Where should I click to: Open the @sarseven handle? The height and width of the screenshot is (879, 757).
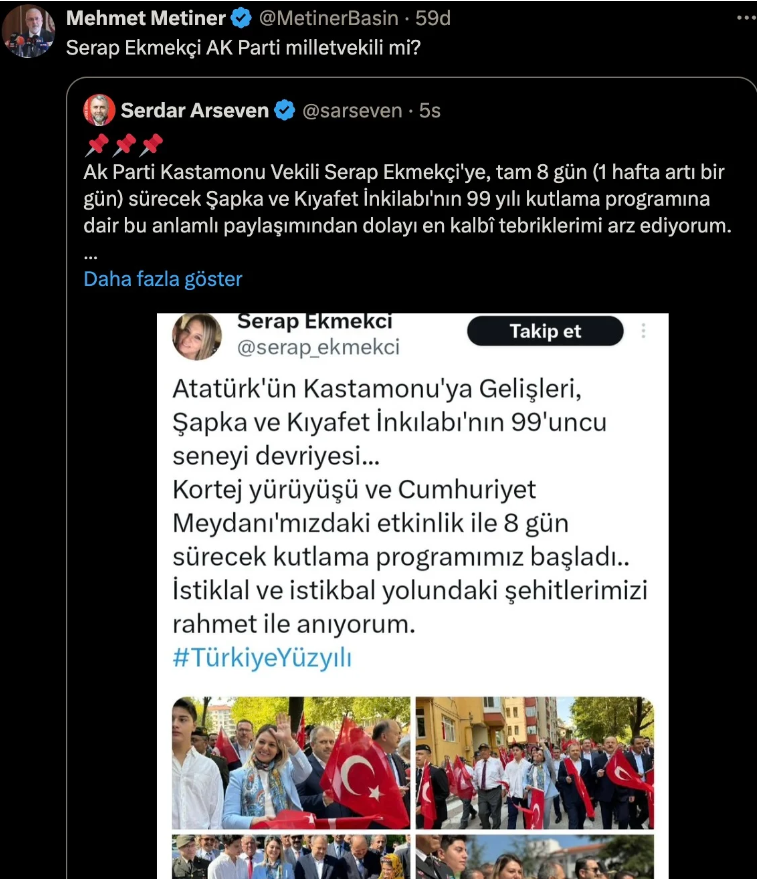tap(352, 110)
